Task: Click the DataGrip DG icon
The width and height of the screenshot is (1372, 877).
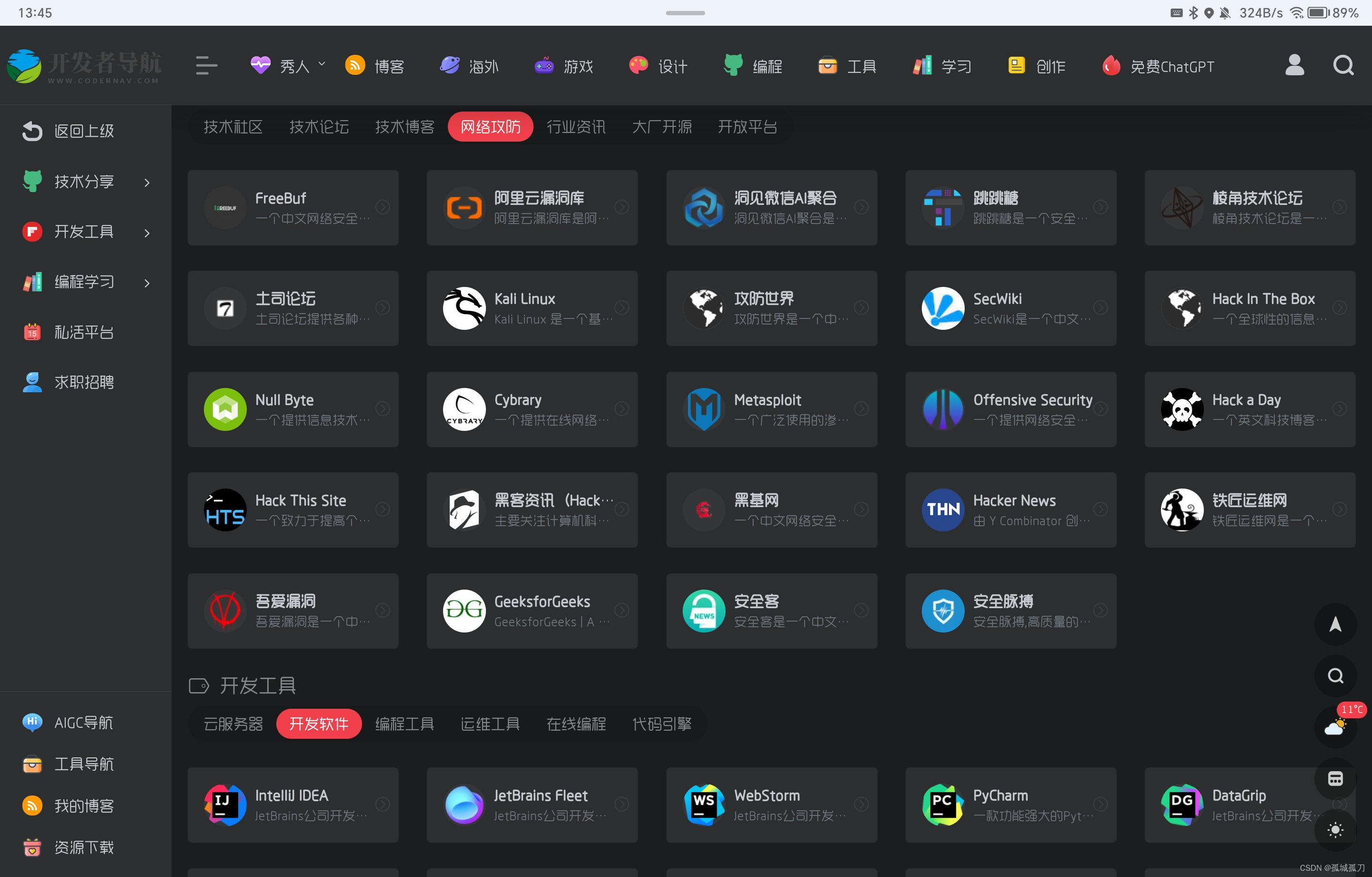Action: pyautogui.click(x=1182, y=805)
